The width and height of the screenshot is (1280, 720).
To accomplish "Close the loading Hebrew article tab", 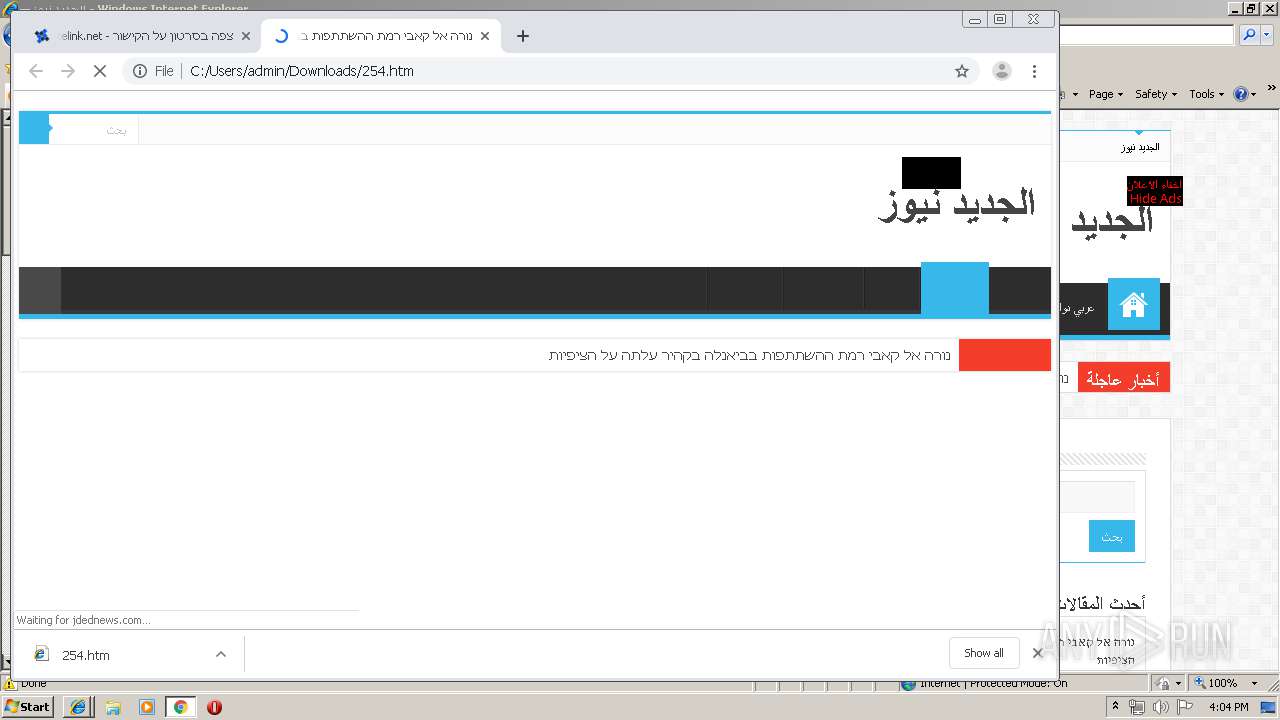I will pyautogui.click(x=485, y=36).
